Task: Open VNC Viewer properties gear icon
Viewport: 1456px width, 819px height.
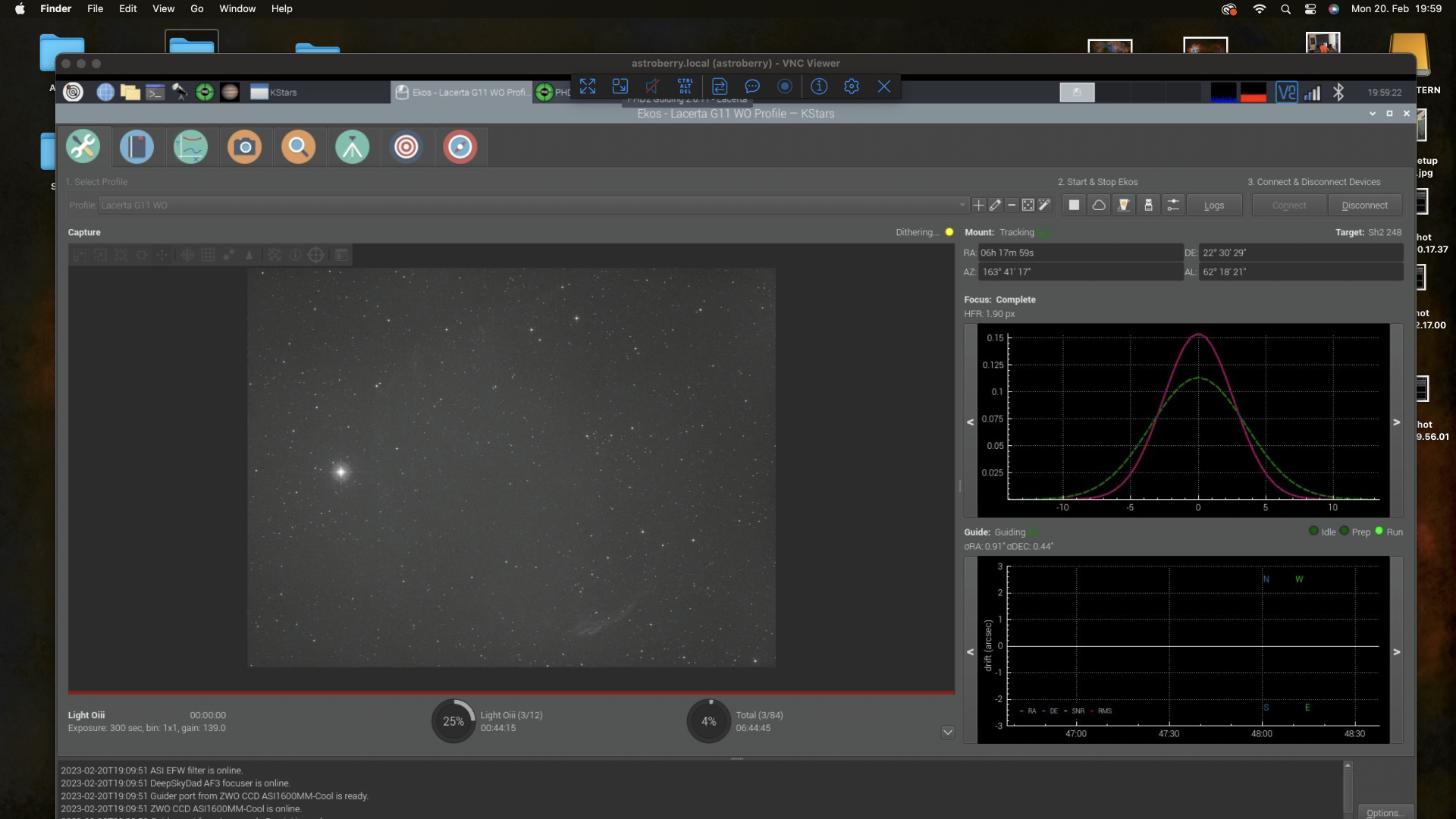Action: point(852,86)
